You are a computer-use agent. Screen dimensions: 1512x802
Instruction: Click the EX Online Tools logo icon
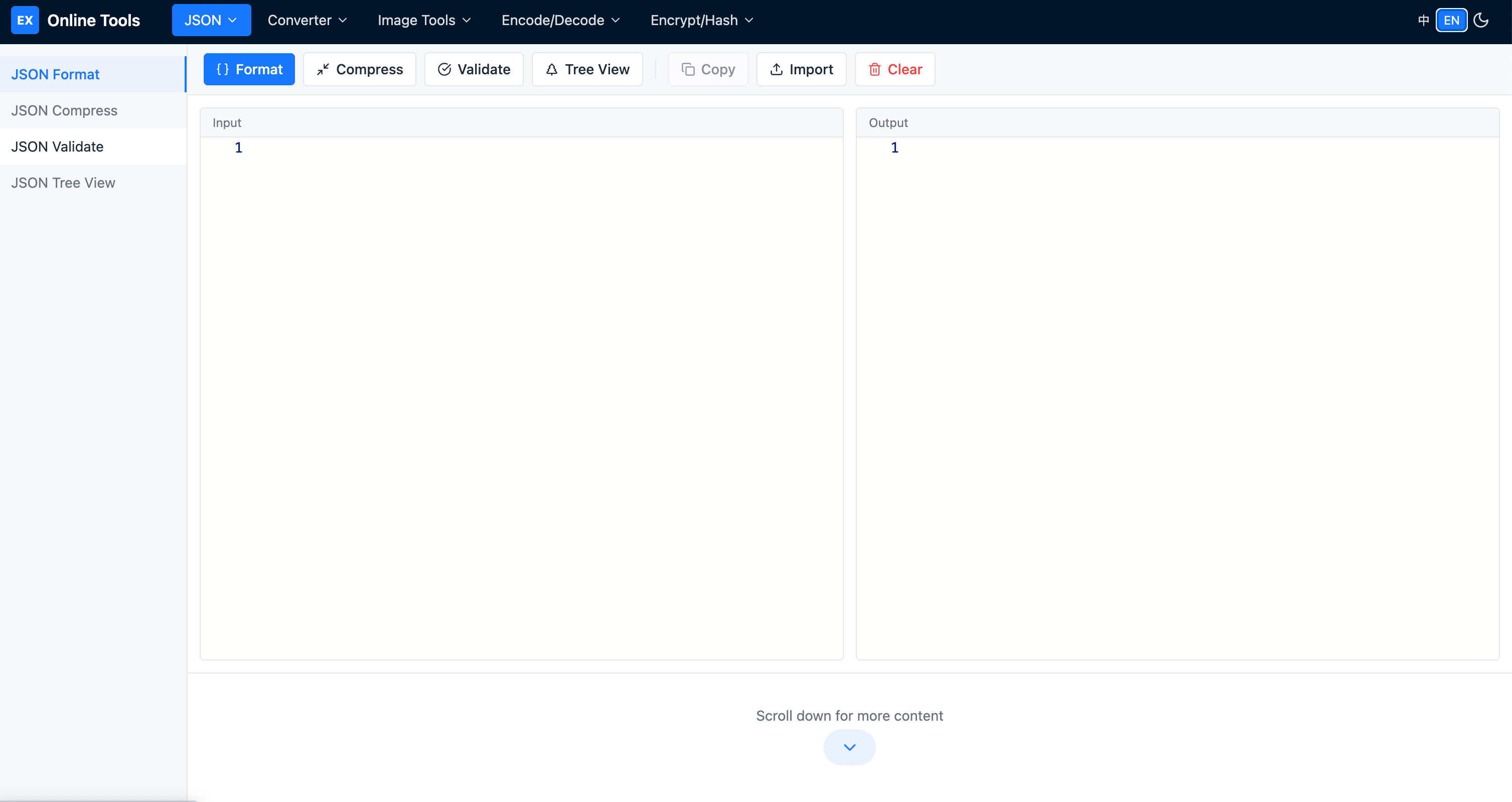tap(25, 20)
